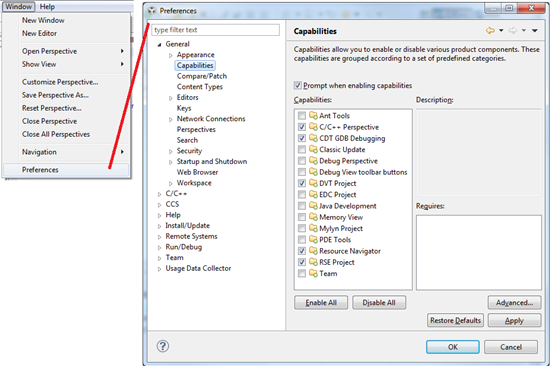Uncheck the C/C++ Perspective checkbox
The image size is (550, 366).
(302, 127)
